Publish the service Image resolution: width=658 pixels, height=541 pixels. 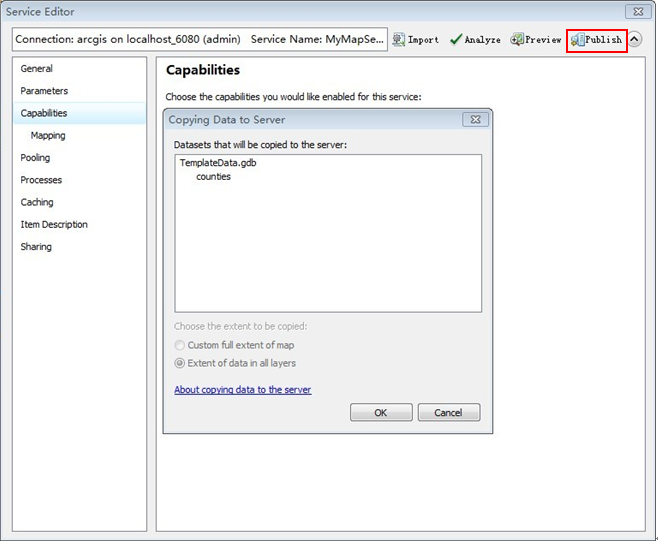pyautogui.click(x=596, y=40)
